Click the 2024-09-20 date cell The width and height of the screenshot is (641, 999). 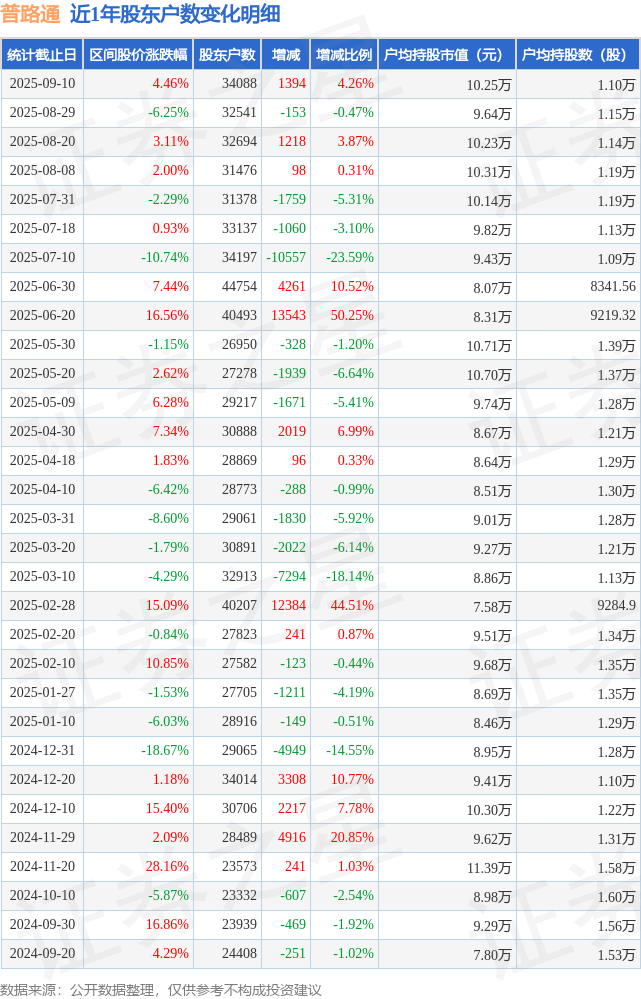point(41,954)
